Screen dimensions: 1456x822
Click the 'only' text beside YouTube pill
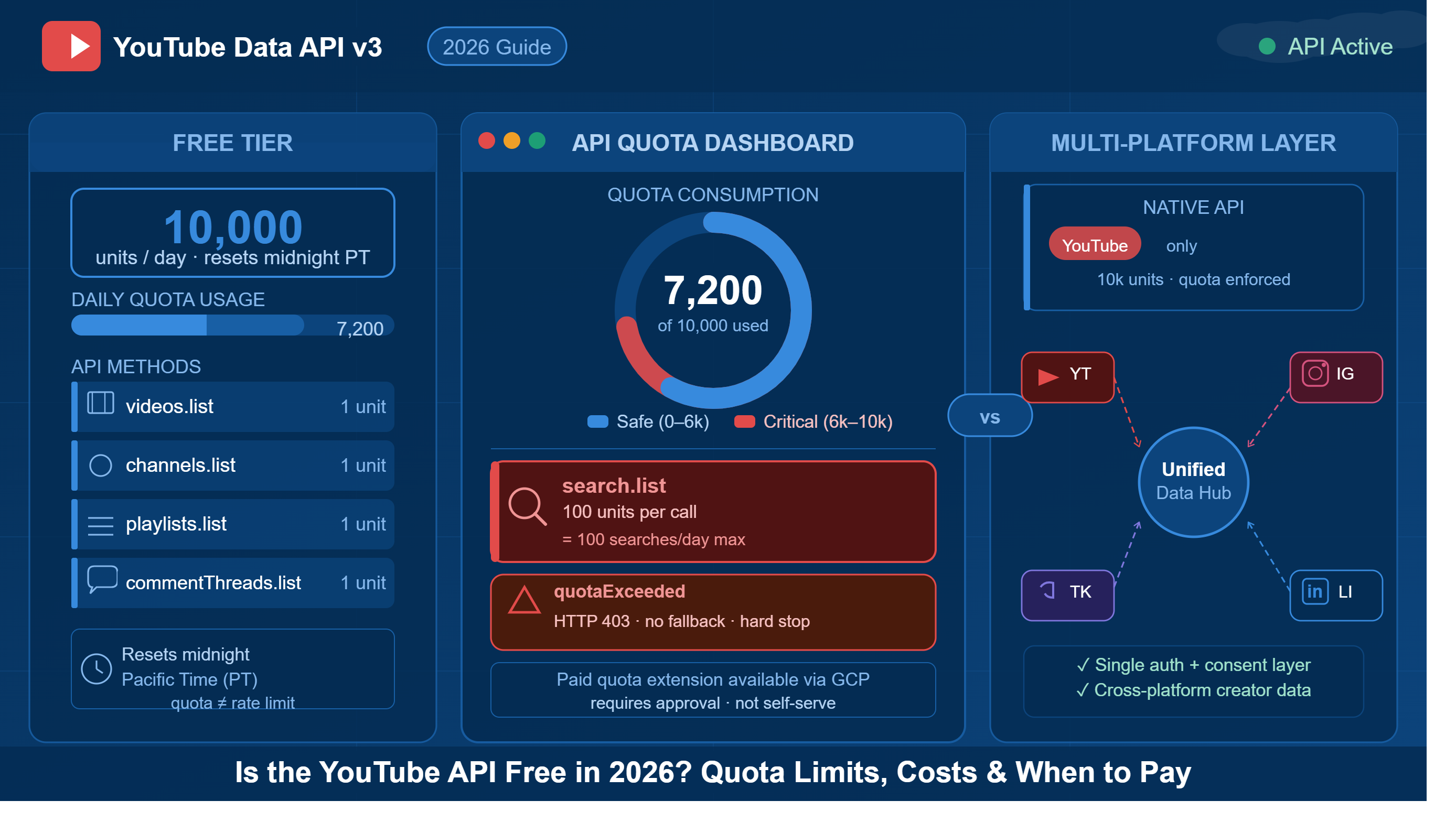click(1181, 246)
